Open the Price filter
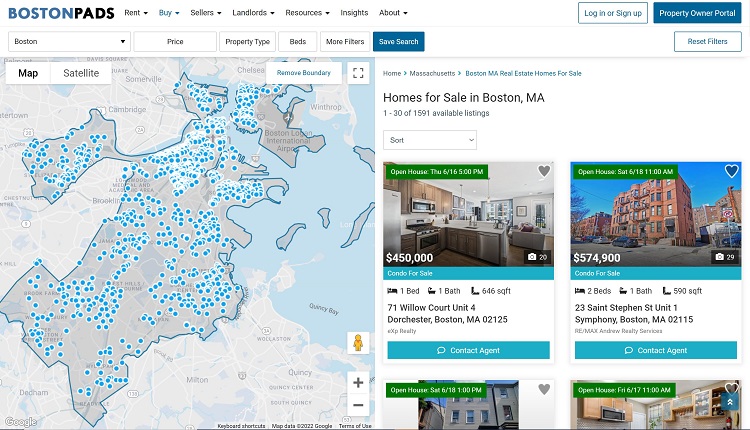The height and width of the screenshot is (430, 750). coord(175,42)
